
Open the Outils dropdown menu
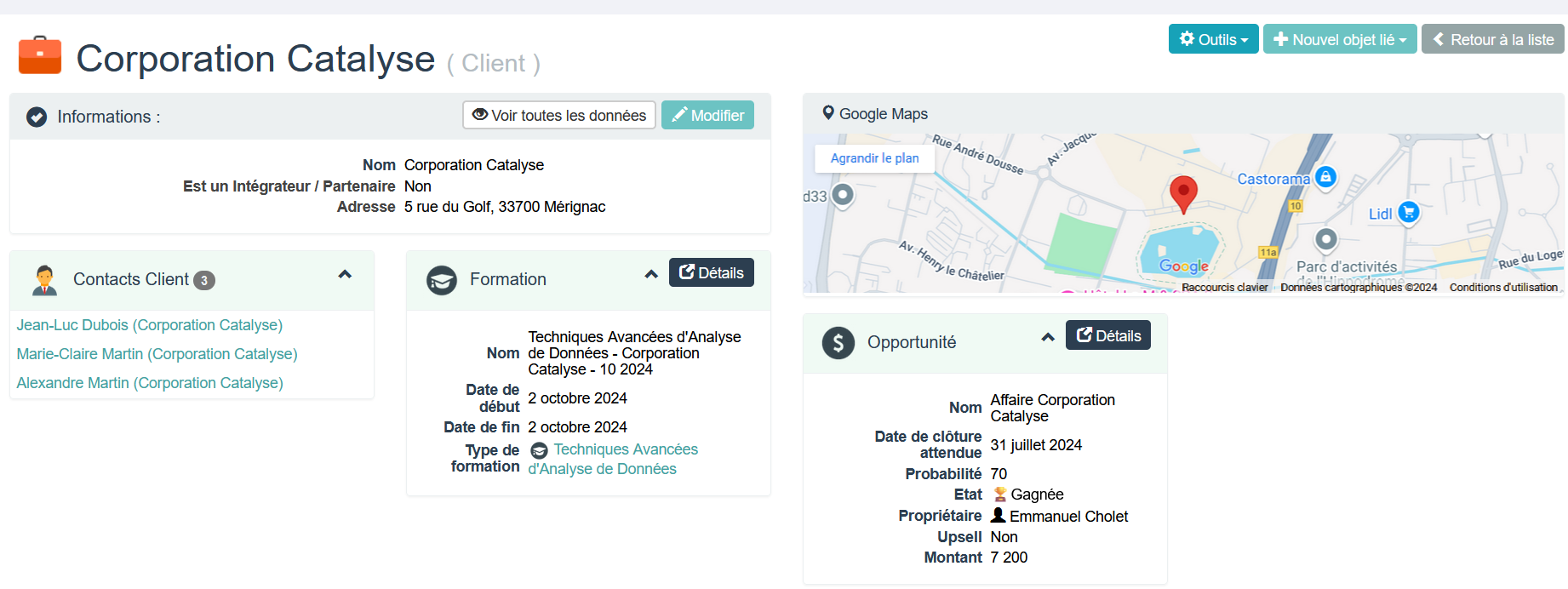[1213, 39]
